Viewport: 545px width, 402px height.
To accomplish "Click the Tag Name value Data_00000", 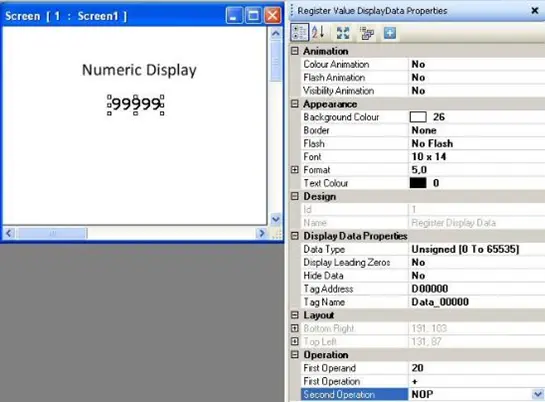I will pyautogui.click(x=440, y=302).
